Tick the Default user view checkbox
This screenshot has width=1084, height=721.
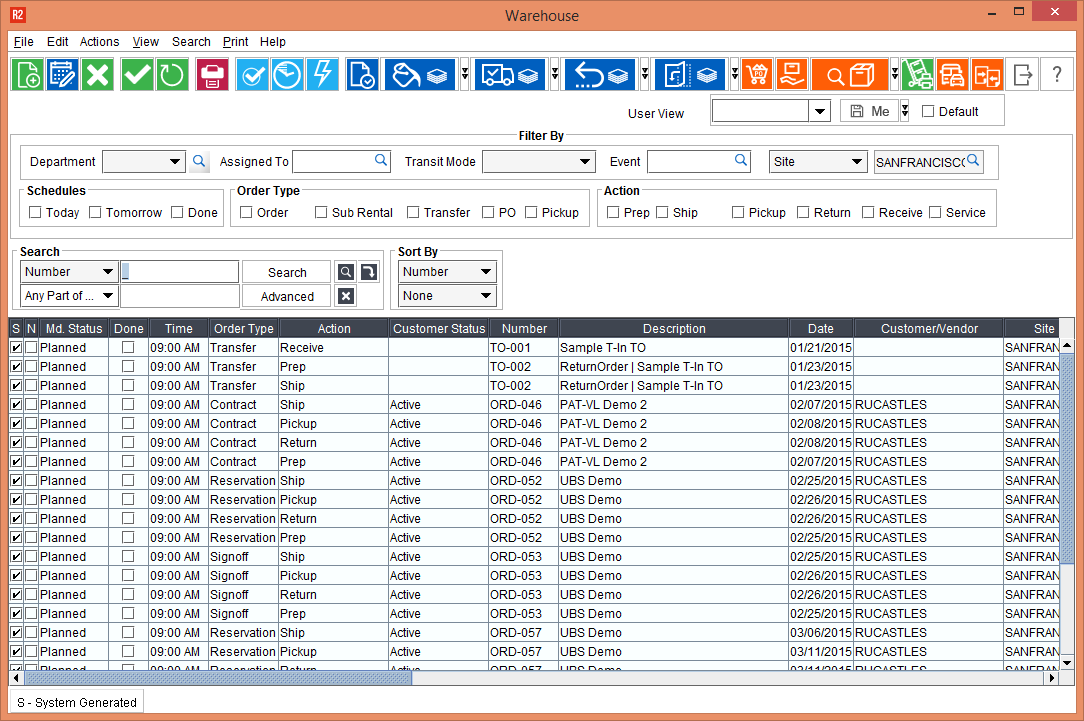tap(927, 111)
